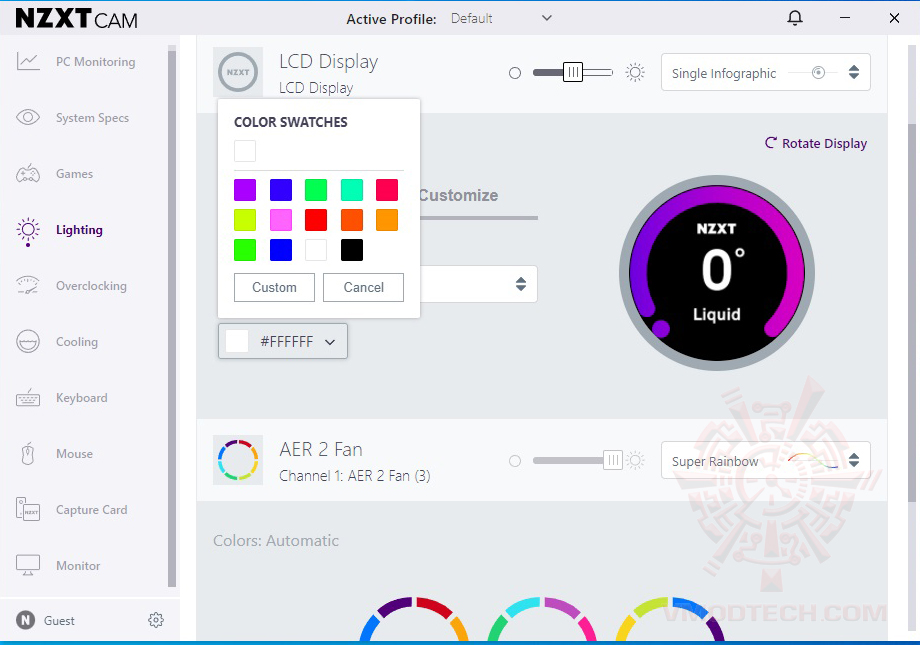920x645 pixels.
Task: Pick the aqua turquoise swatch
Action: [x=351, y=190]
